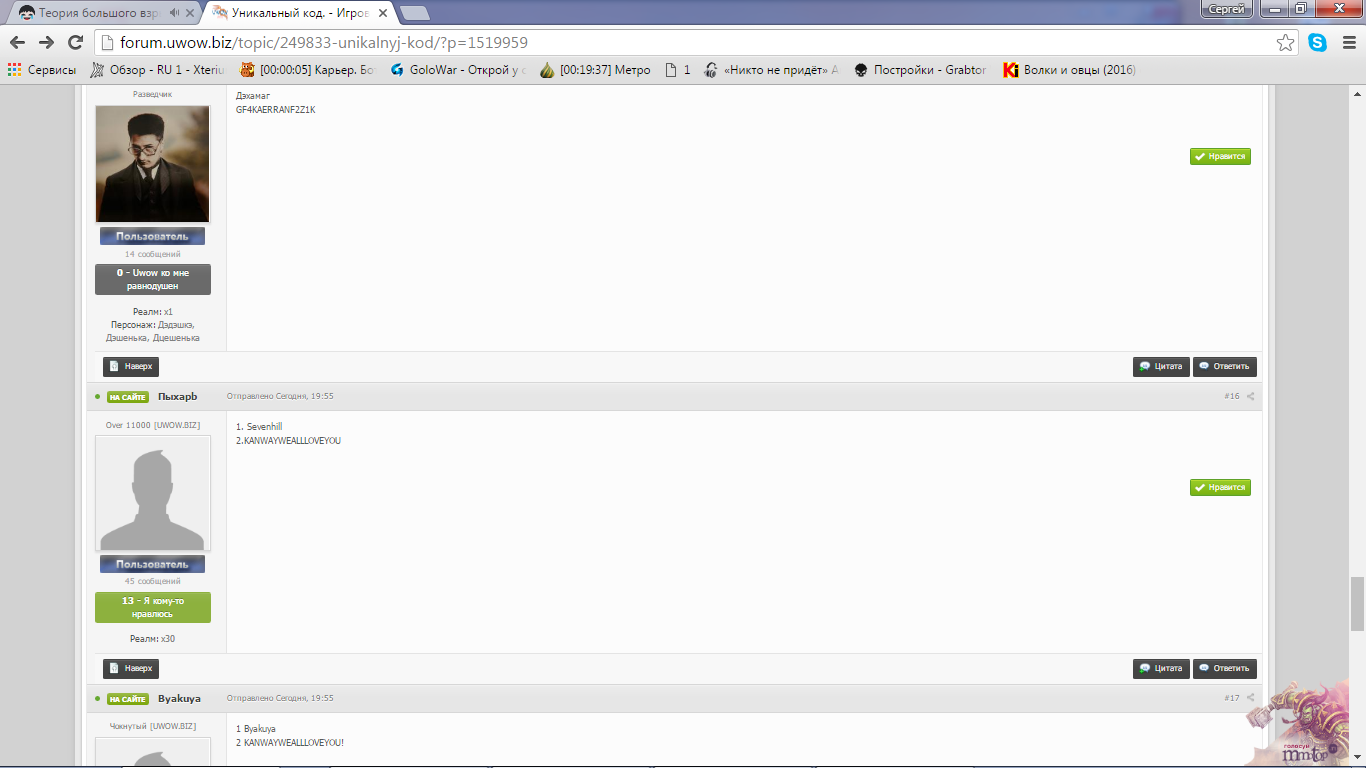The height and width of the screenshot is (768, 1366).
Task: Go back with the browser back arrow
Action: 17,42
